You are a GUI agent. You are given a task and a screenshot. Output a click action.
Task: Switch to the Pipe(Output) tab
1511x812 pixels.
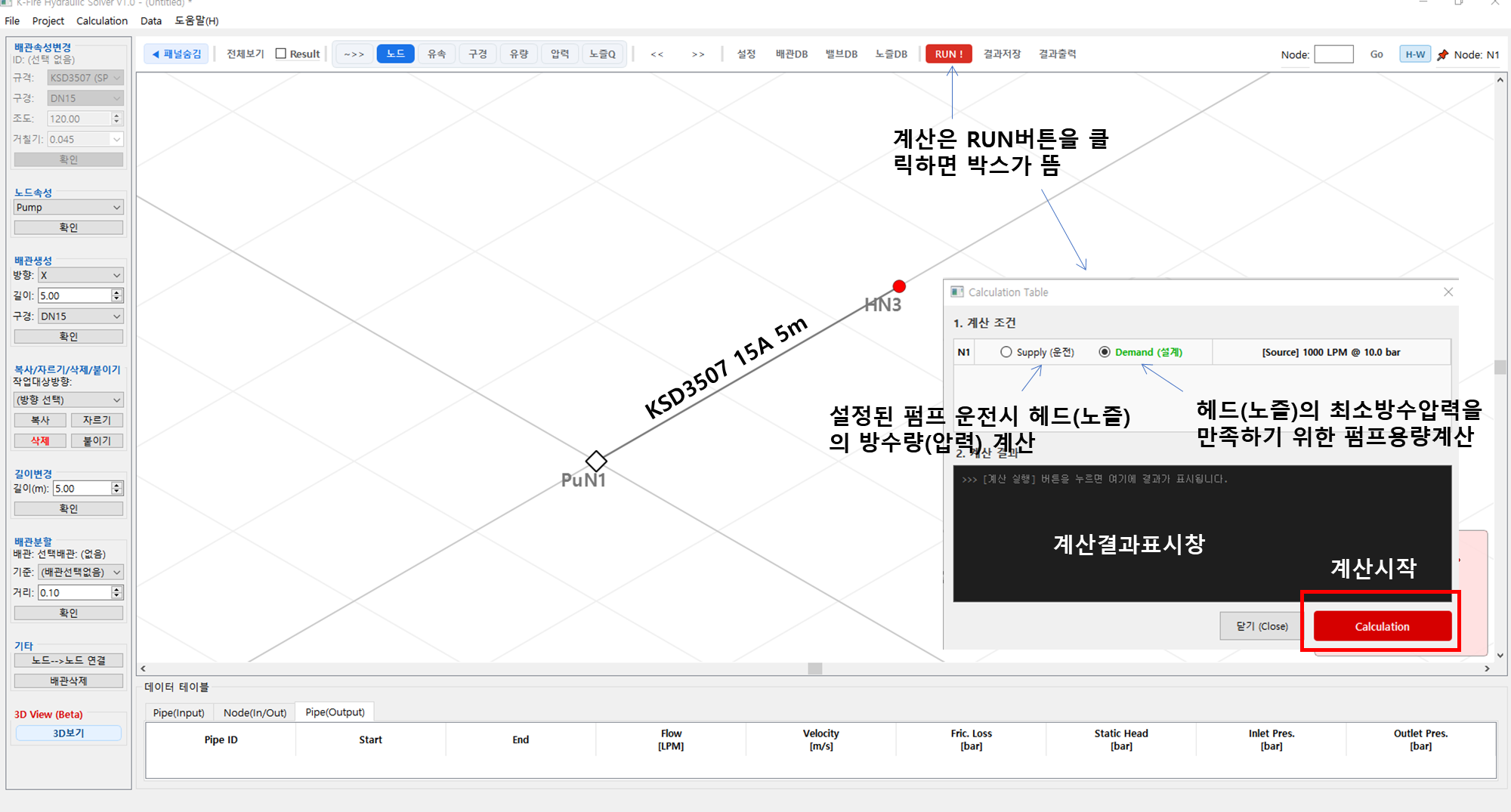click(x=335, y=712)
